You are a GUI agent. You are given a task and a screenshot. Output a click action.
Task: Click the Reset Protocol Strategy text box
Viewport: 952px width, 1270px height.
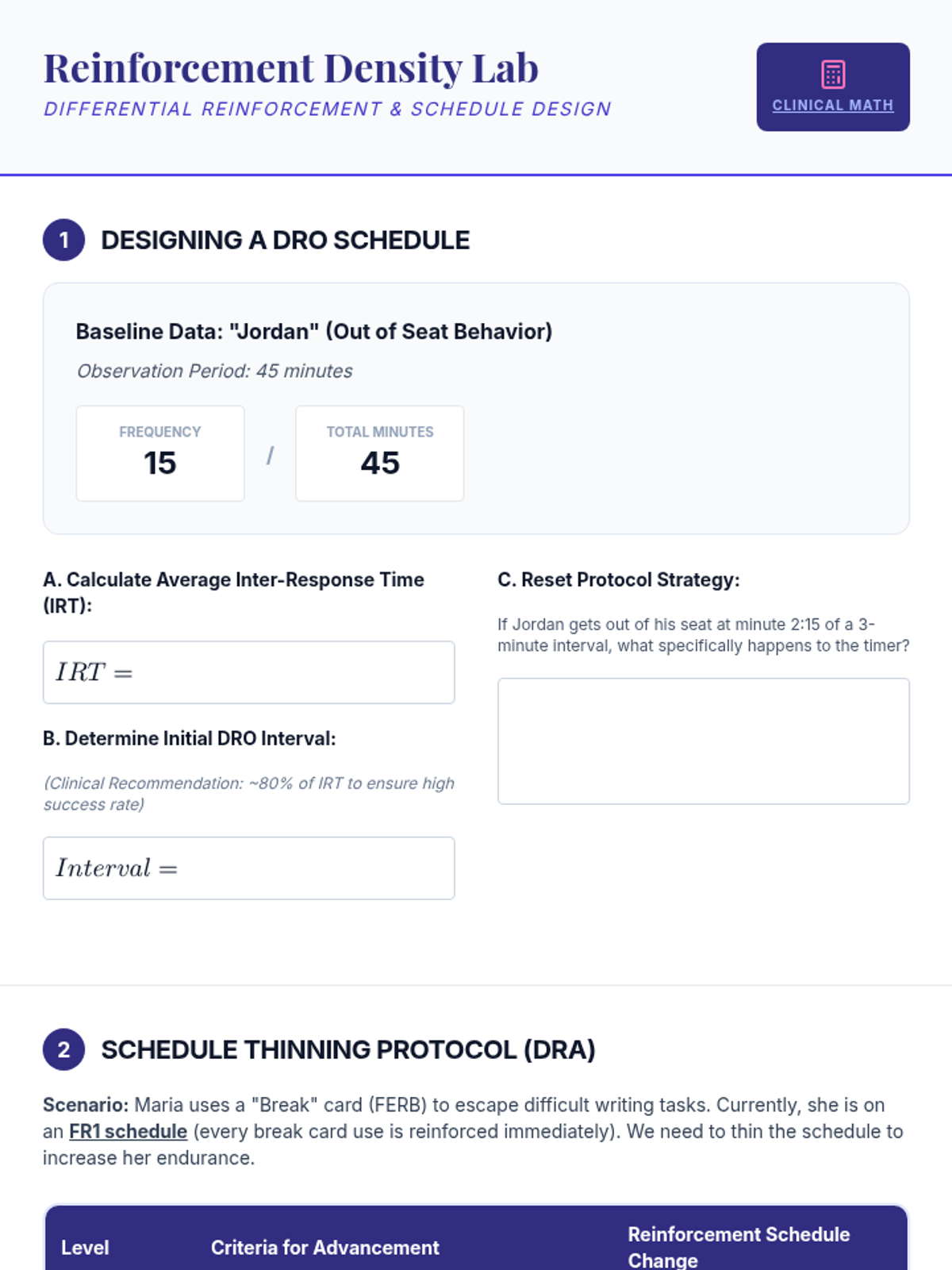704,741
